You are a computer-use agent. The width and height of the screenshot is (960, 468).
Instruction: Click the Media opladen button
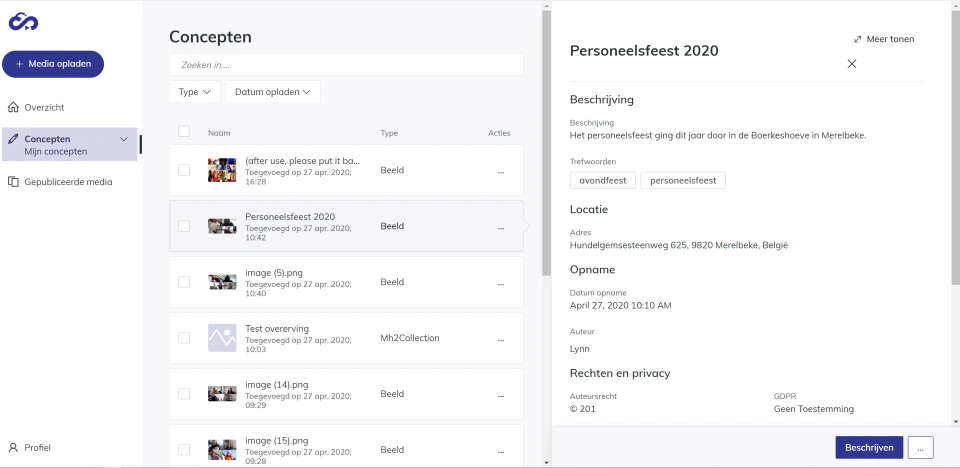pos(53,64)
